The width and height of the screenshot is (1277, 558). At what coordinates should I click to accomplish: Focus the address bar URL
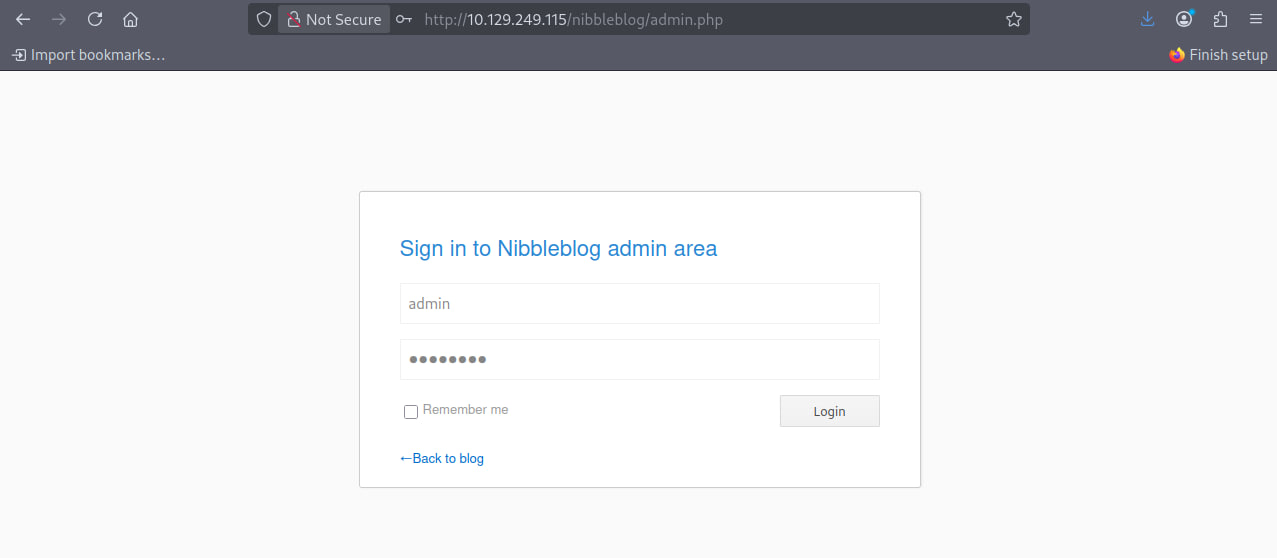coord(573,19)
